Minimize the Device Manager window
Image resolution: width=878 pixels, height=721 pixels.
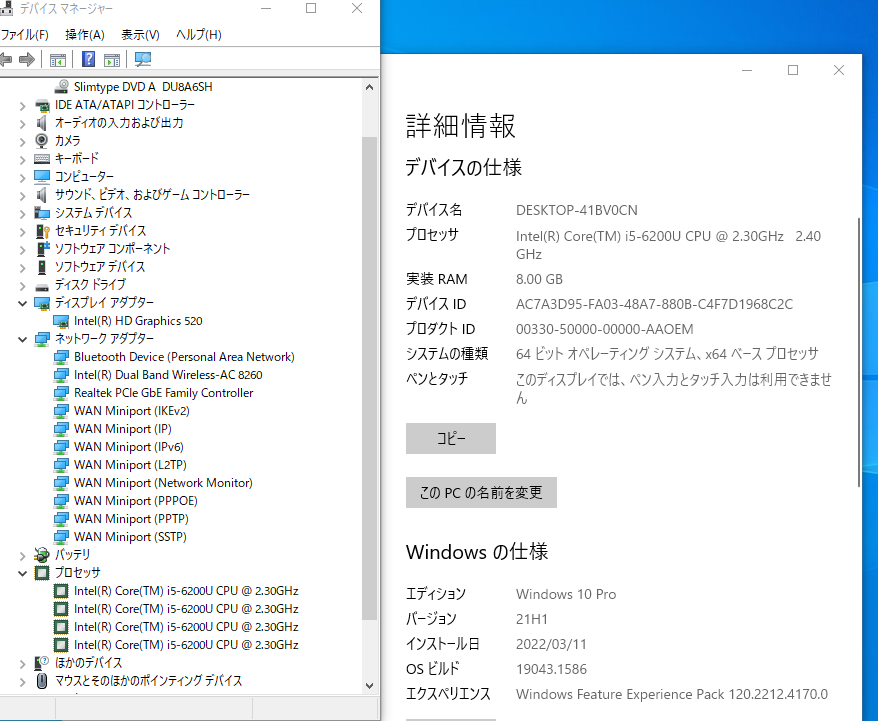[x=266, y=8]
